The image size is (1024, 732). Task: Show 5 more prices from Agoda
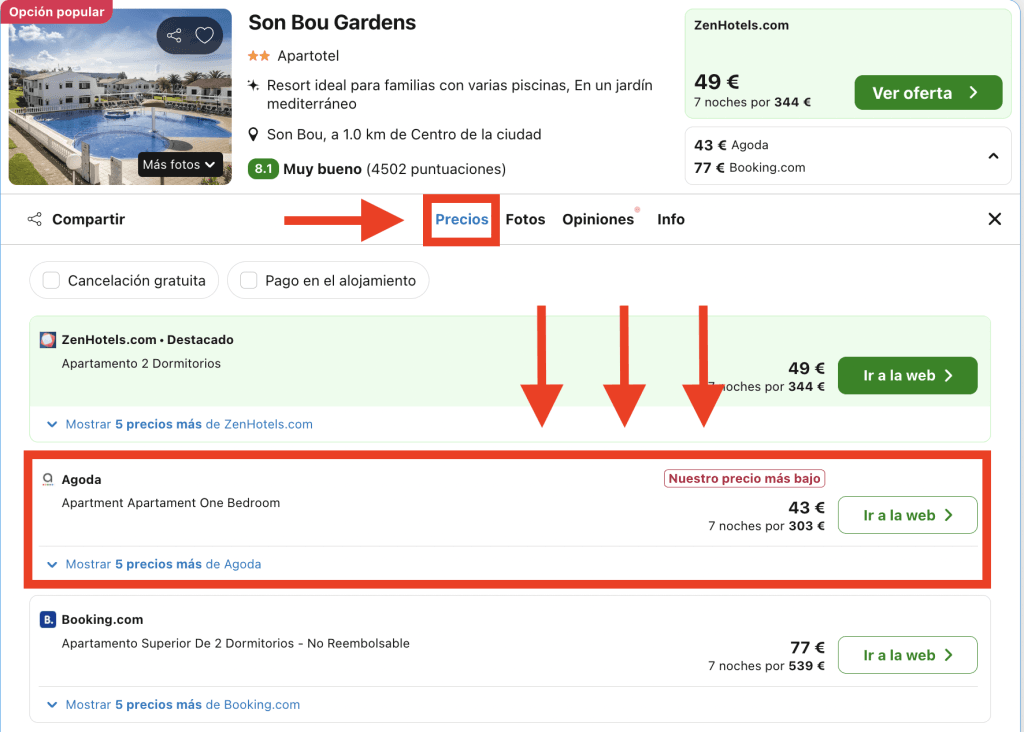click(163, 564)
